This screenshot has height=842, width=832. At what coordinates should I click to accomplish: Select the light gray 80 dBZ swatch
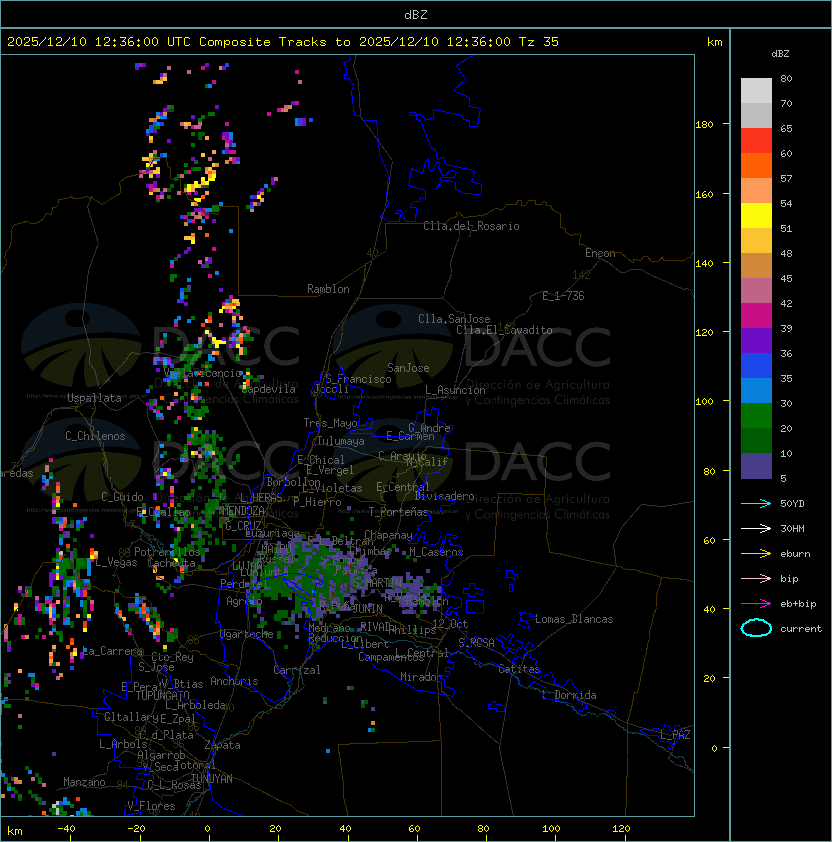(756, 91)
